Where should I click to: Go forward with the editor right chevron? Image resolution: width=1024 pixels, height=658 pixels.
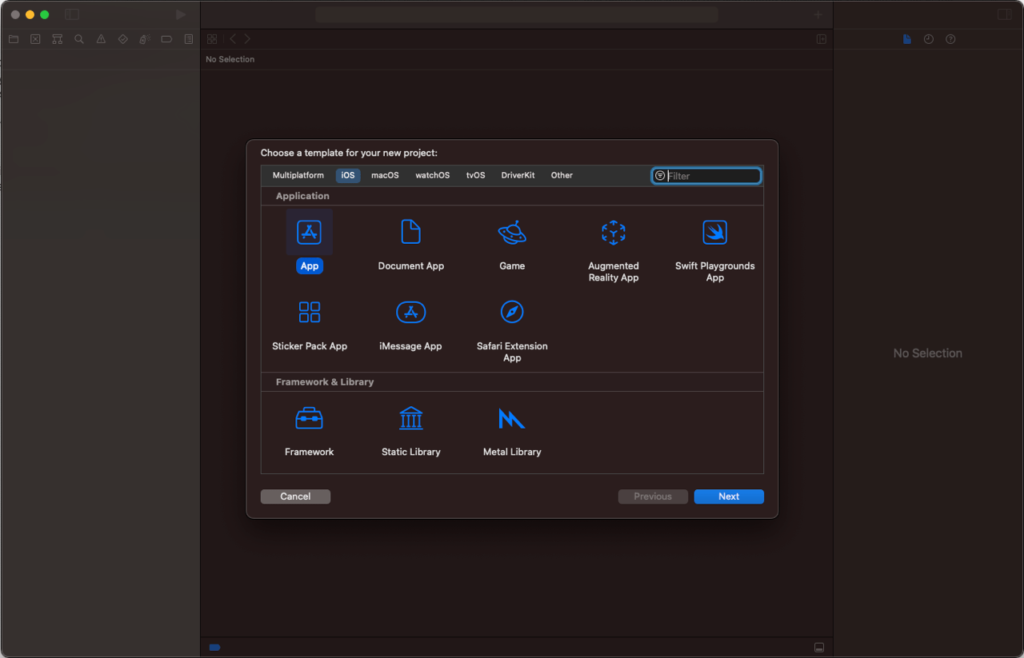point(247,39)
